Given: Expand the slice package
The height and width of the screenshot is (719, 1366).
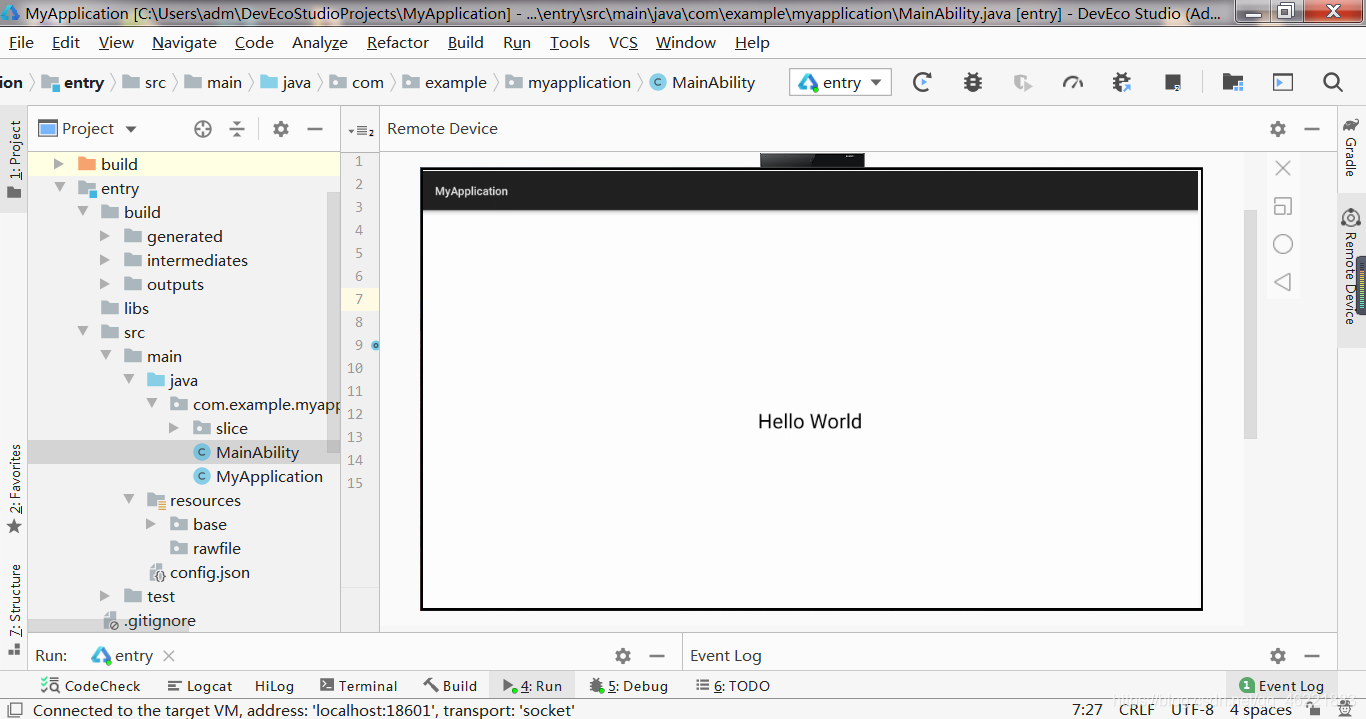Looking at the screenshot, I should click(x=174, y=428).
